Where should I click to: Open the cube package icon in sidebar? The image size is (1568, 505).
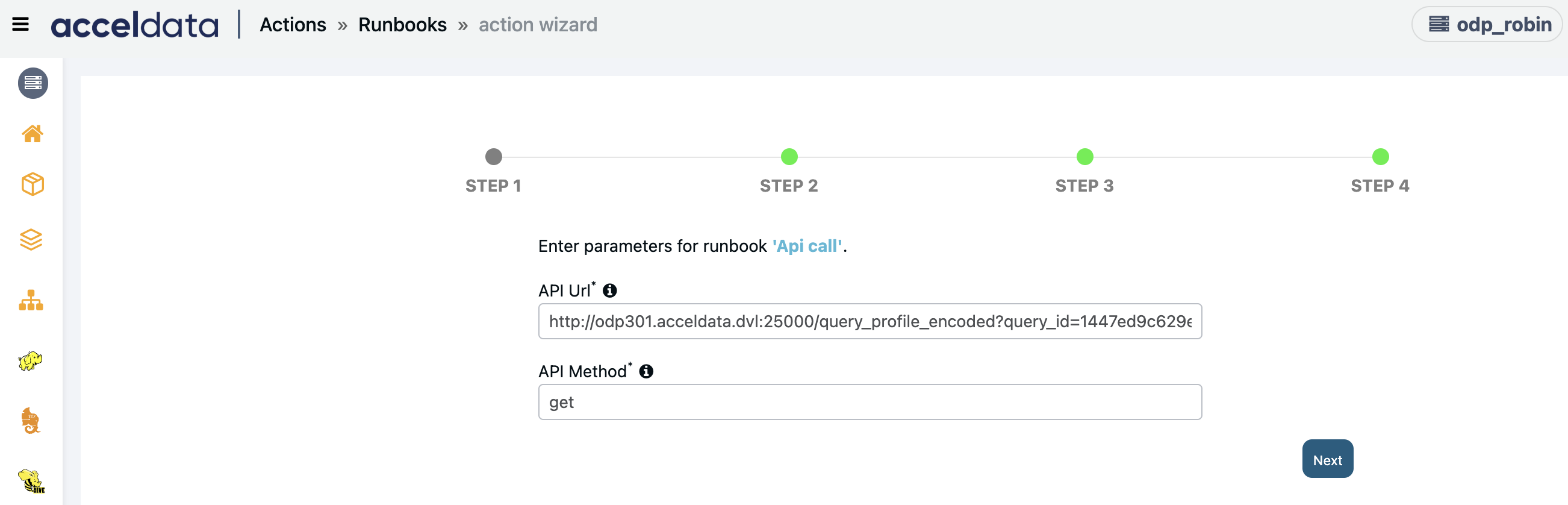pos(33,184)
